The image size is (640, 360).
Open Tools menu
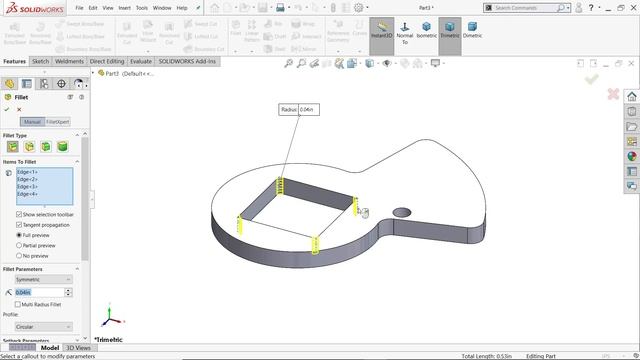point(142,8)
